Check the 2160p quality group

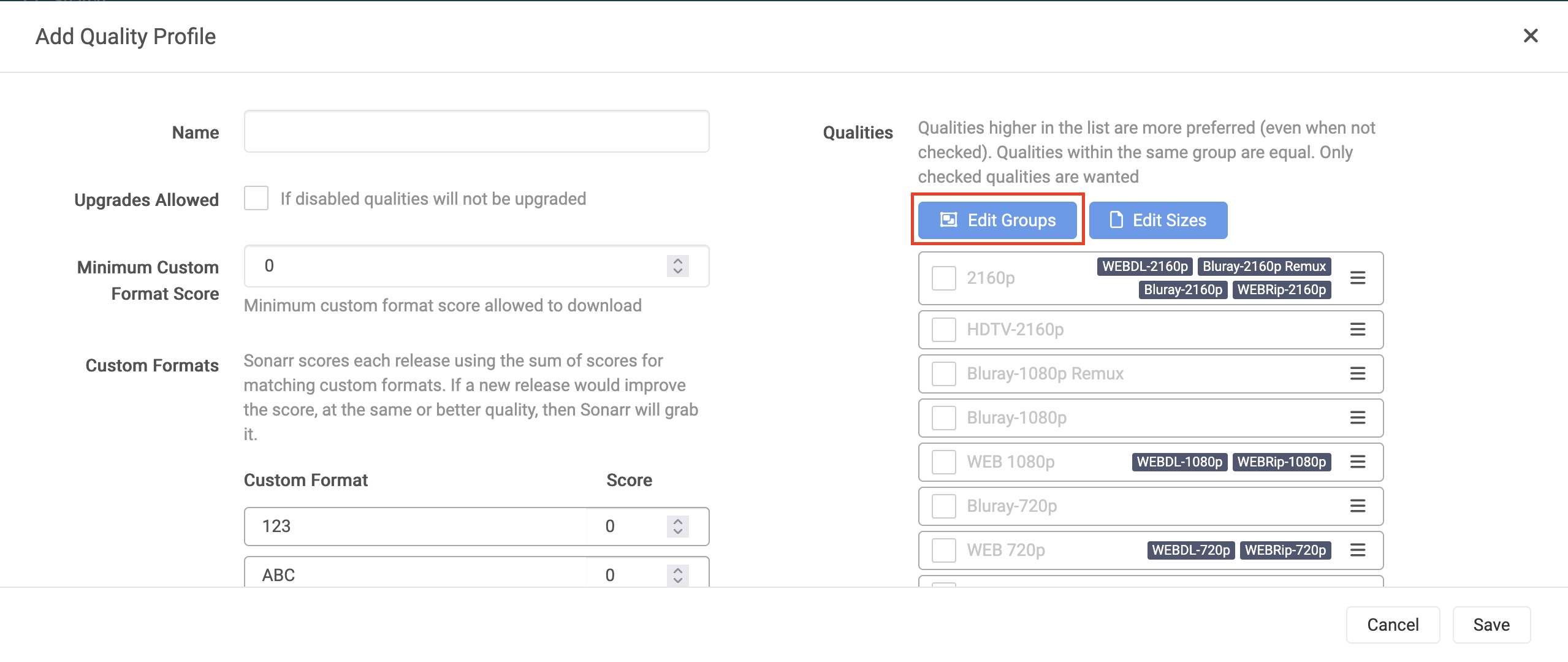pyautogui.click(x=943, y=278)
